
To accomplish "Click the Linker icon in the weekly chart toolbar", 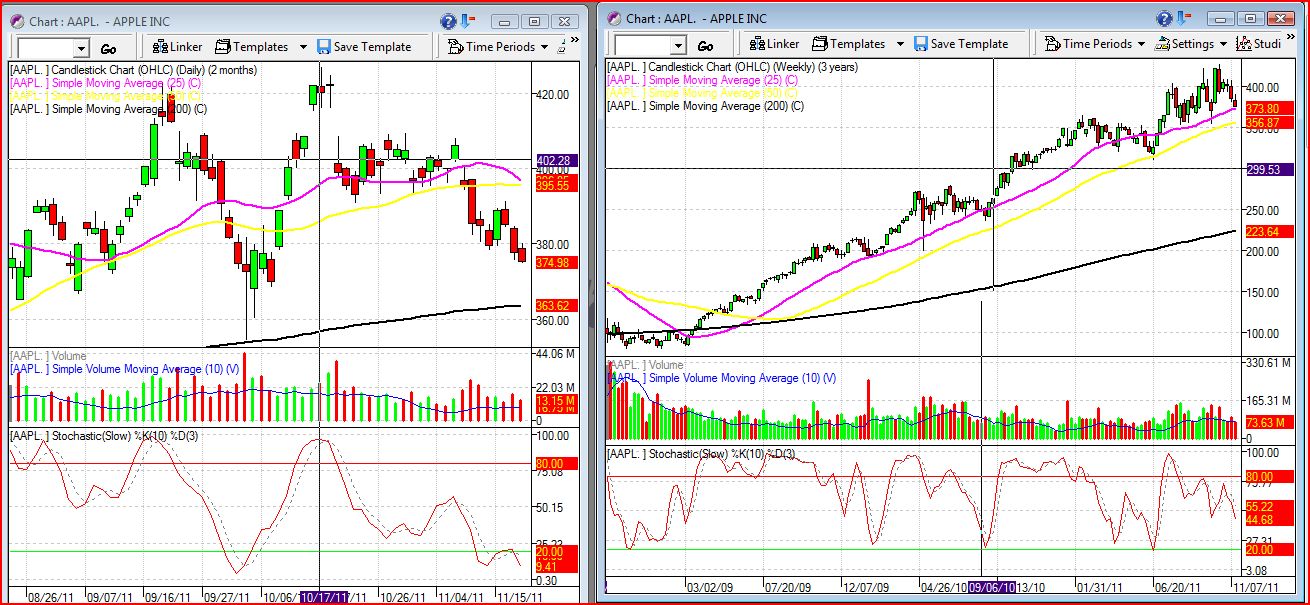I will (x=757, y=44).
